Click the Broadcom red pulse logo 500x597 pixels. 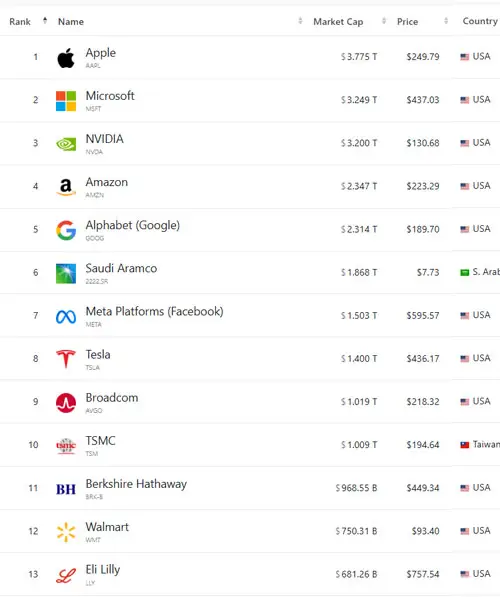click(x=66, y=403)
